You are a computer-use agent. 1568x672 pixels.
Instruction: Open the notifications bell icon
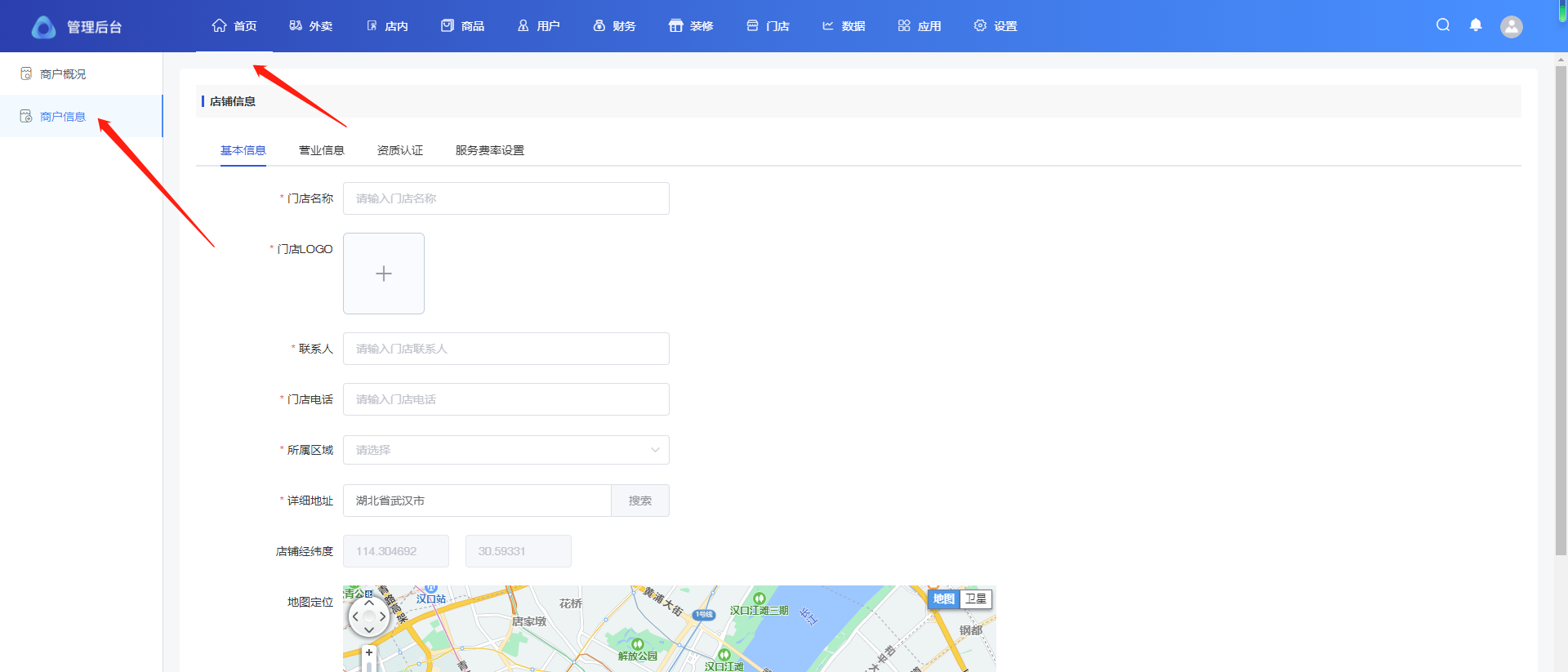coord(1476,25)
